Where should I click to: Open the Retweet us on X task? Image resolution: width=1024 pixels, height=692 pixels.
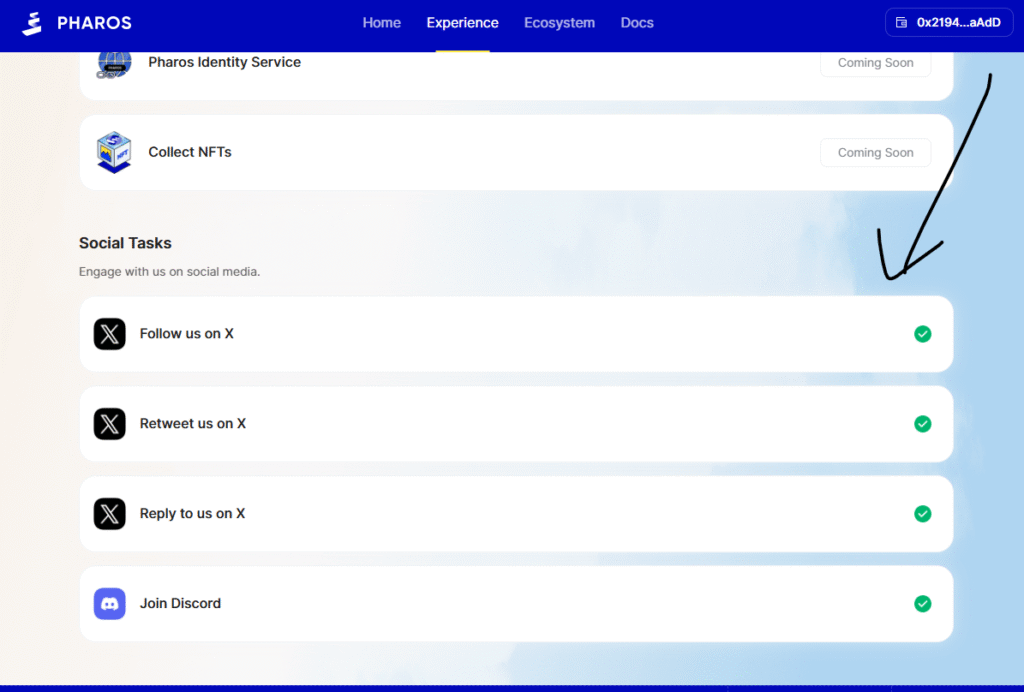pyautogui.click(x=517, y=424)
